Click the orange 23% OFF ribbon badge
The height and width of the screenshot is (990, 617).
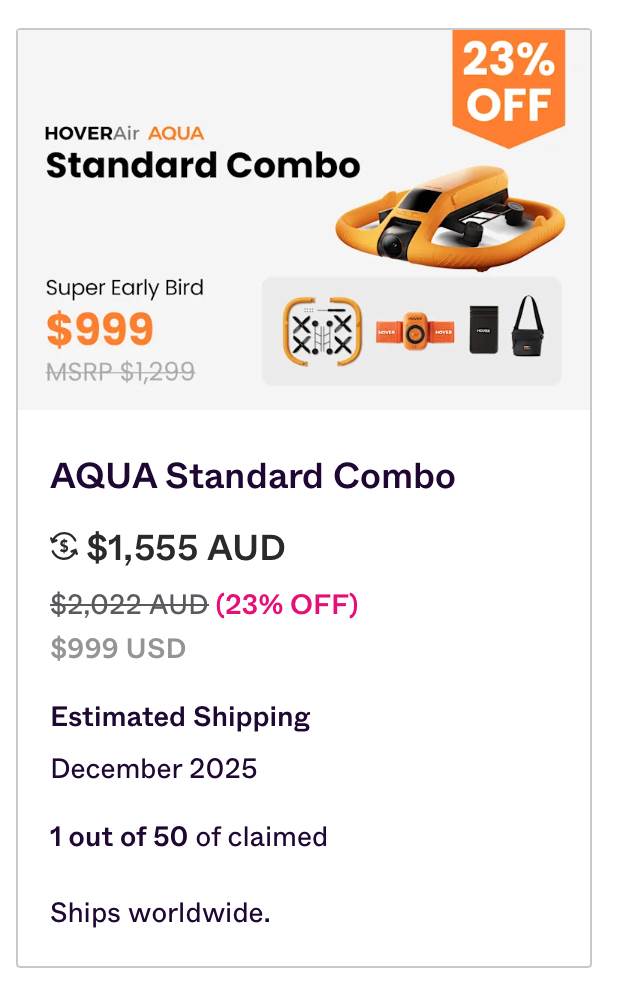(x=508, y=82)
